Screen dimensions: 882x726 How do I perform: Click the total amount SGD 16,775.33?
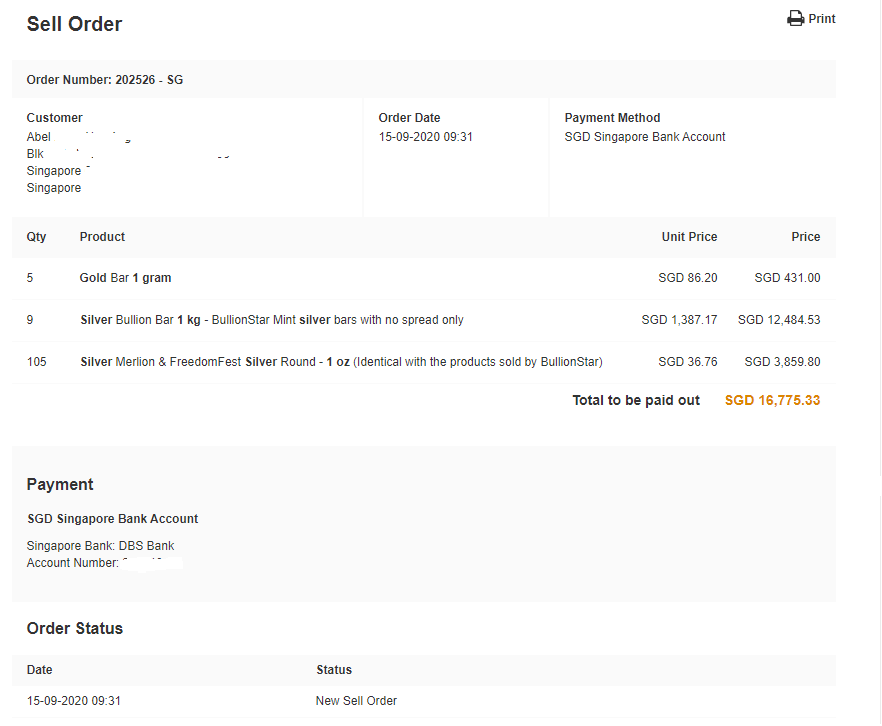[x=772, y=401]
